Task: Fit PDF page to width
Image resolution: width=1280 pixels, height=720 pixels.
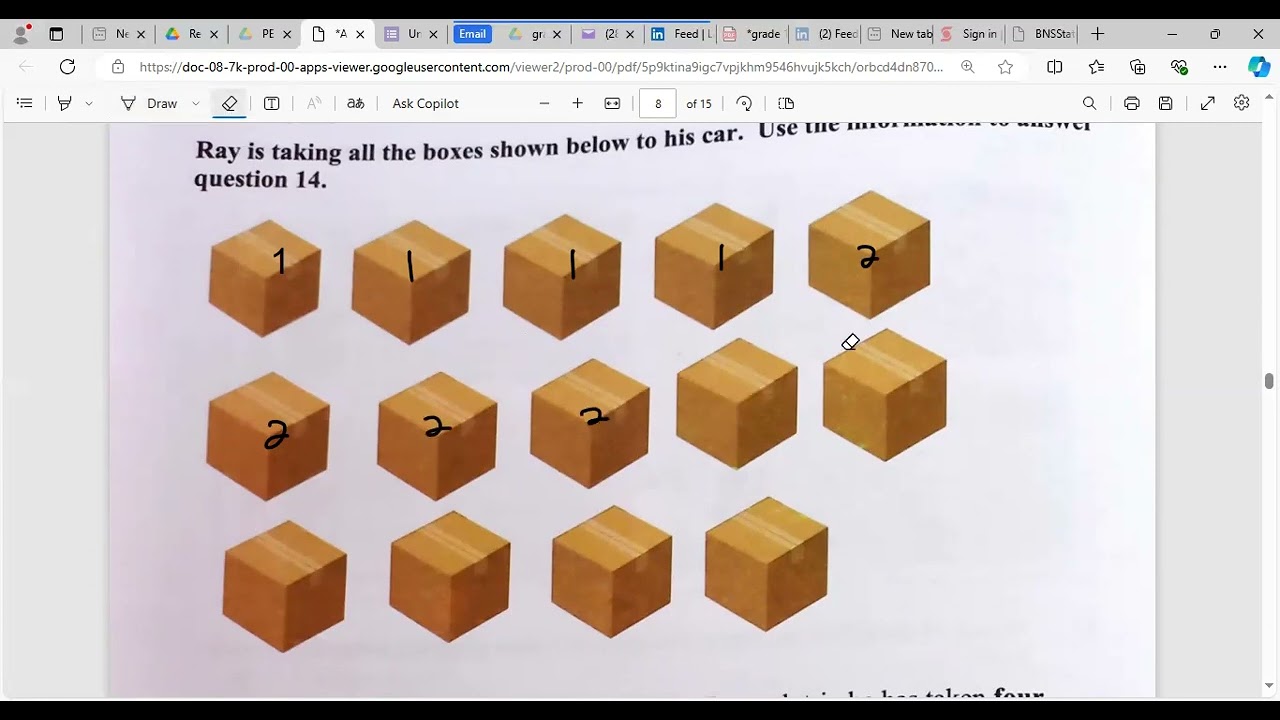Action: (x=612, y=103)
